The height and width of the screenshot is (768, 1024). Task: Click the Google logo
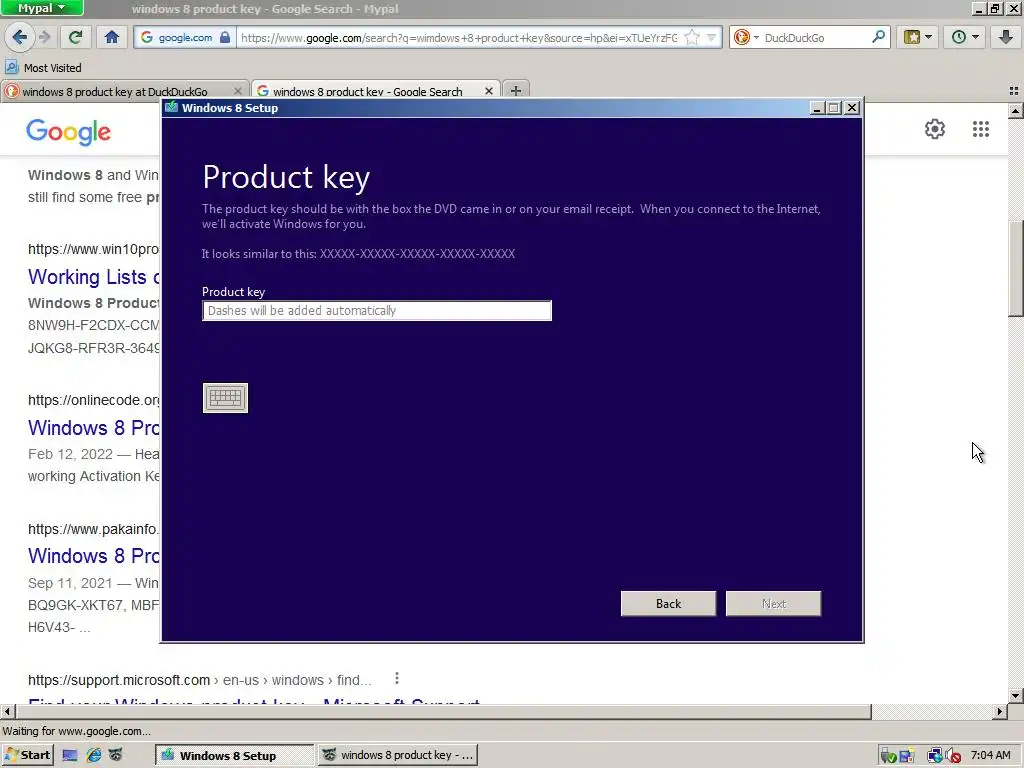(69, 132)
